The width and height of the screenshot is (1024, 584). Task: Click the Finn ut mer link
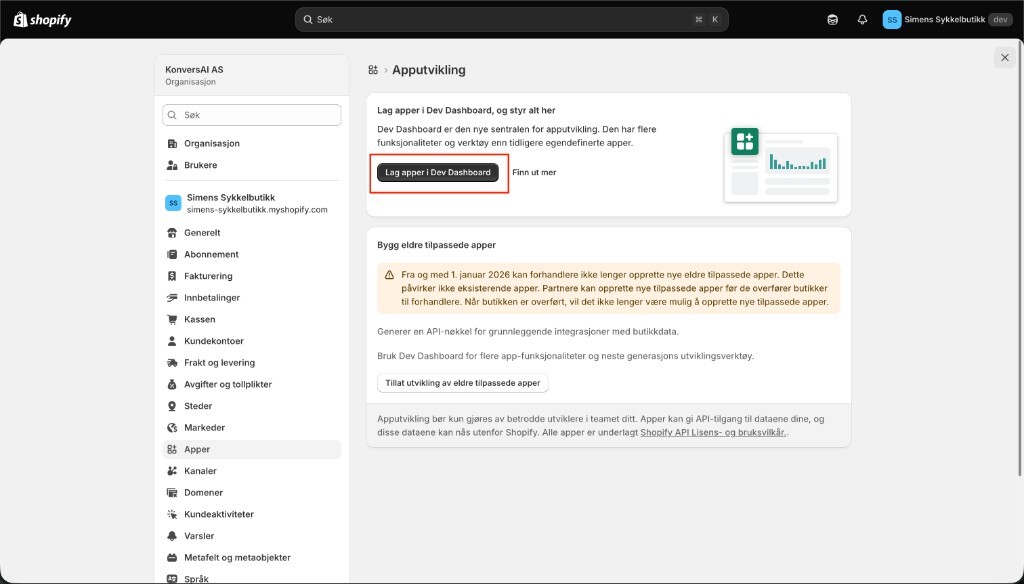coord(534,172)
